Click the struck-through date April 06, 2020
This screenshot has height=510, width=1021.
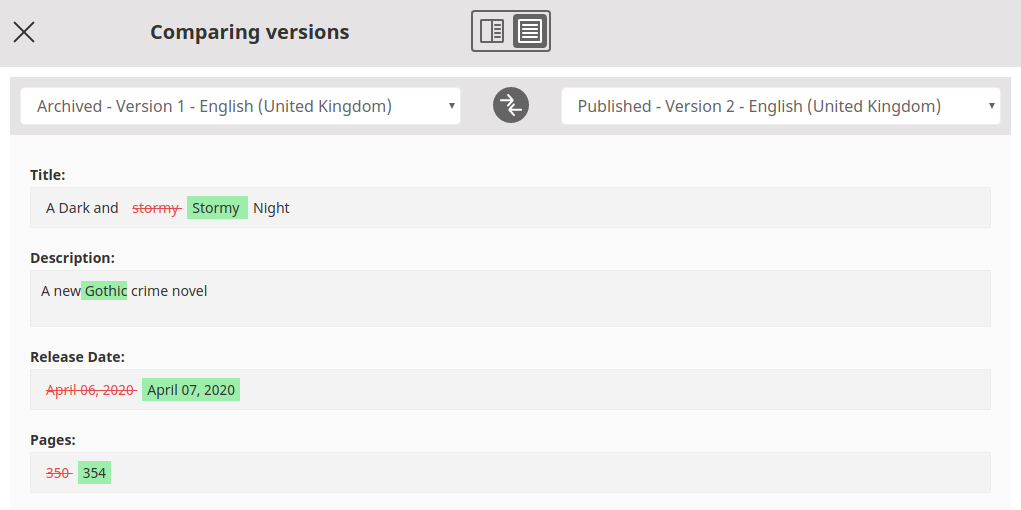(x=90, y=390)
